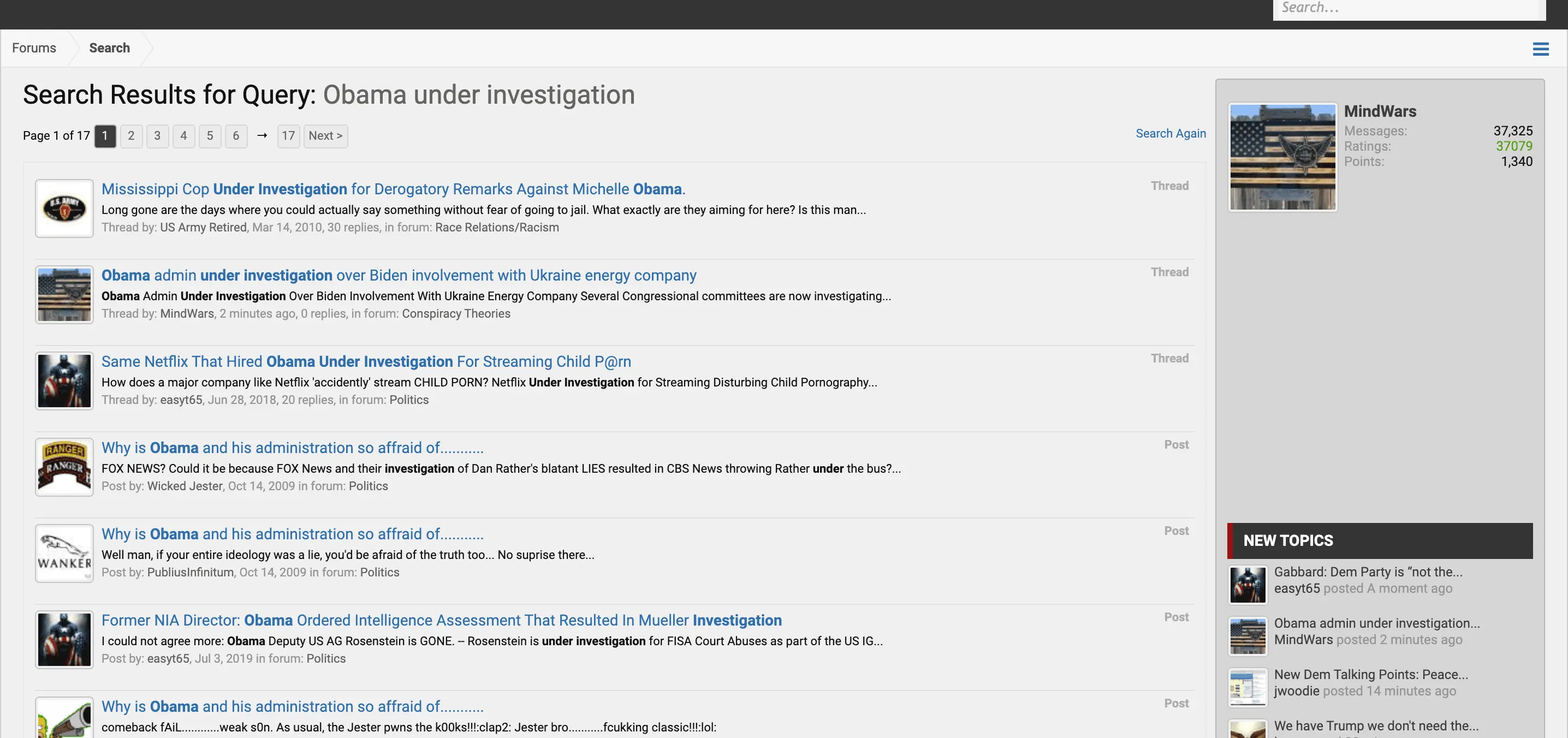Click the Next > pagination button

325,136
